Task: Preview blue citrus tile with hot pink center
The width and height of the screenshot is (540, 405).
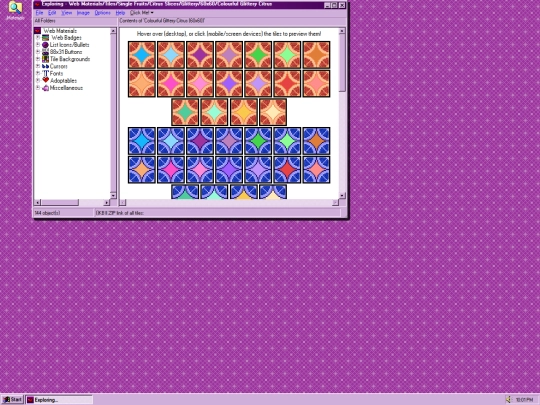Action: (x=171, y=170)
